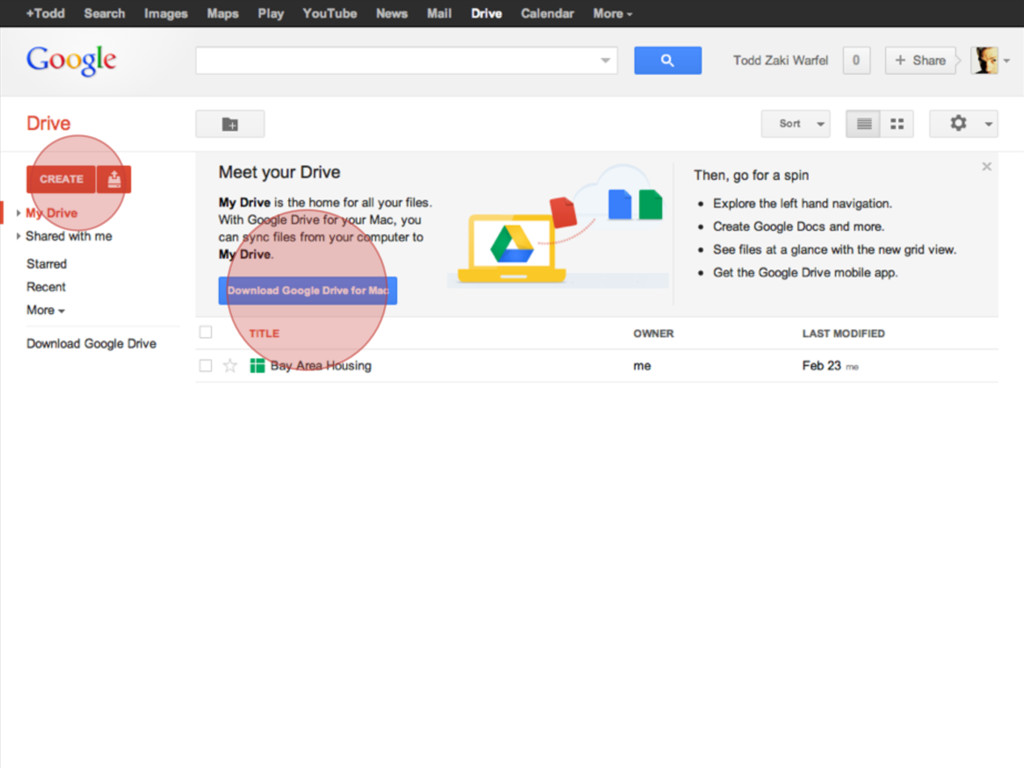
Task: Click the Feb 23 modified date
Action: click(822, 366)
